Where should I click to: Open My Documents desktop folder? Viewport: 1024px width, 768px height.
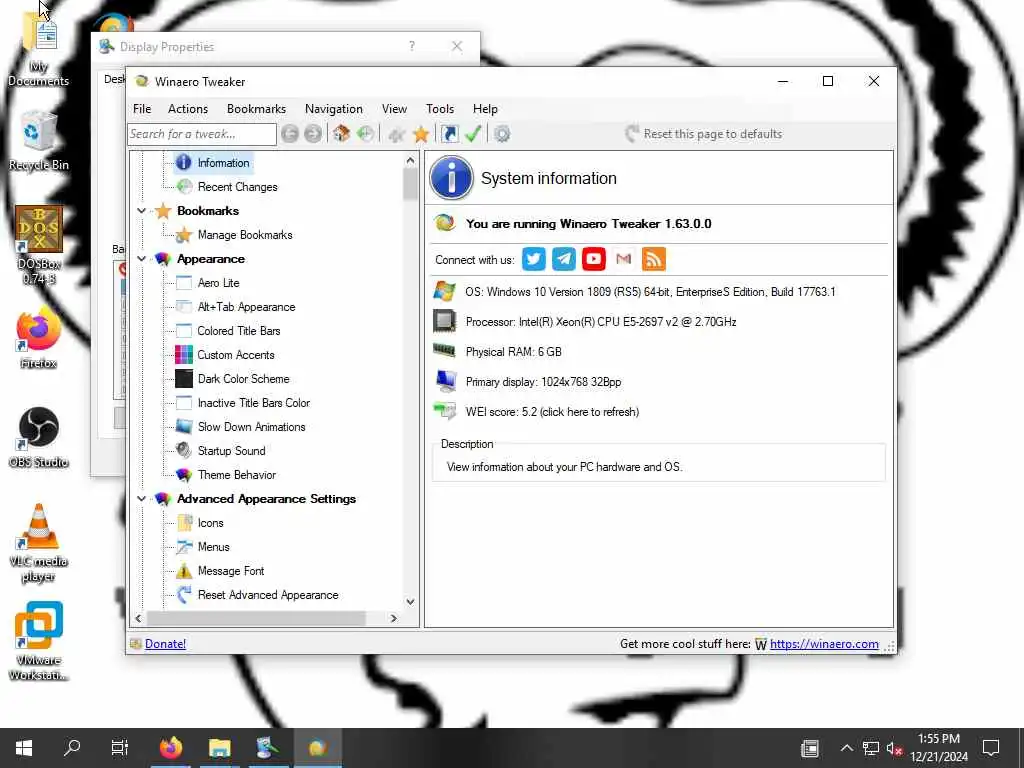[39, 51]
